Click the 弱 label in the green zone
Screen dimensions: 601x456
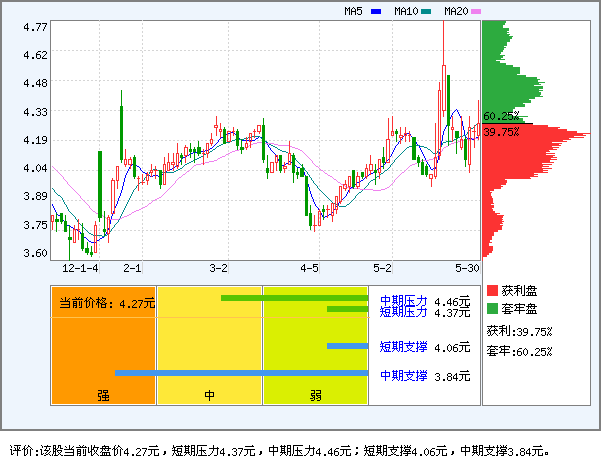tap(315, 395)
